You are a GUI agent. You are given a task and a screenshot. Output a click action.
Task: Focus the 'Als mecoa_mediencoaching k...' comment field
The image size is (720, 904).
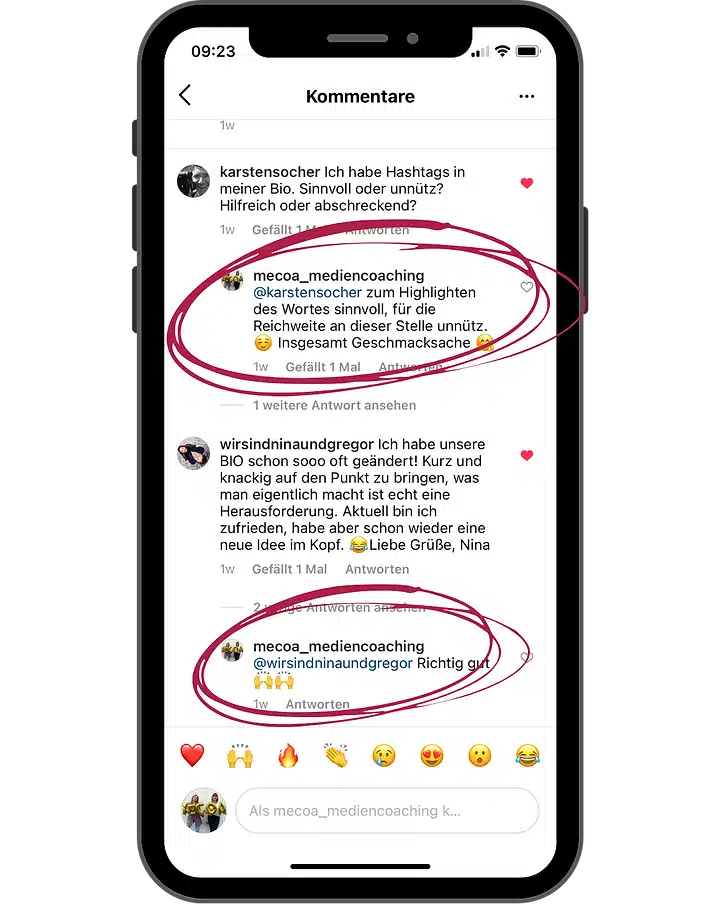387,811
